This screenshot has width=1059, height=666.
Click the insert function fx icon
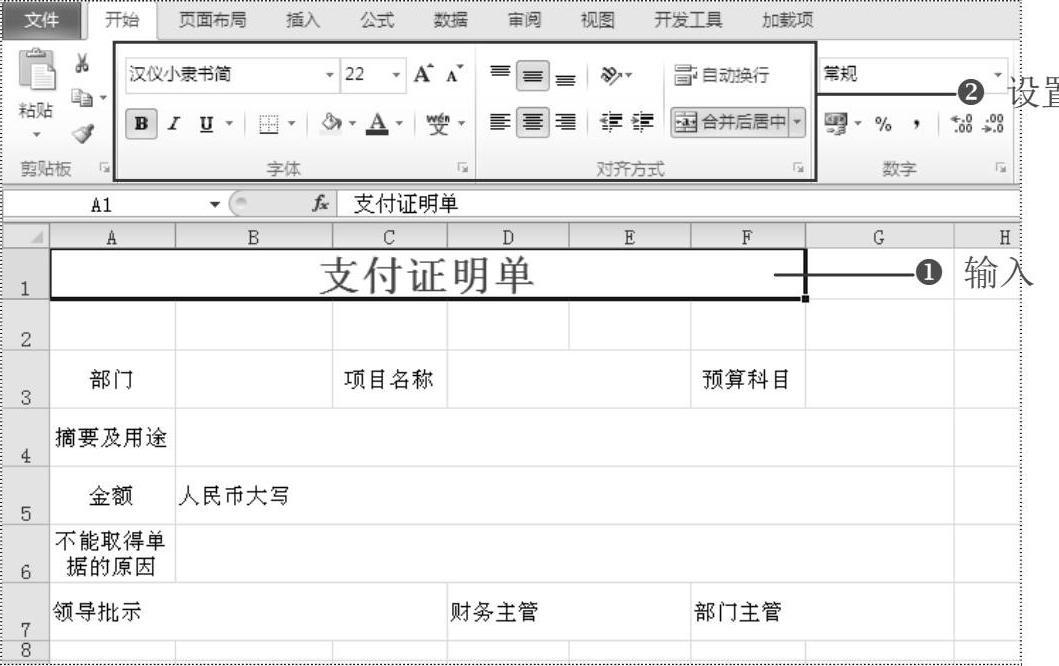[320, 203]
